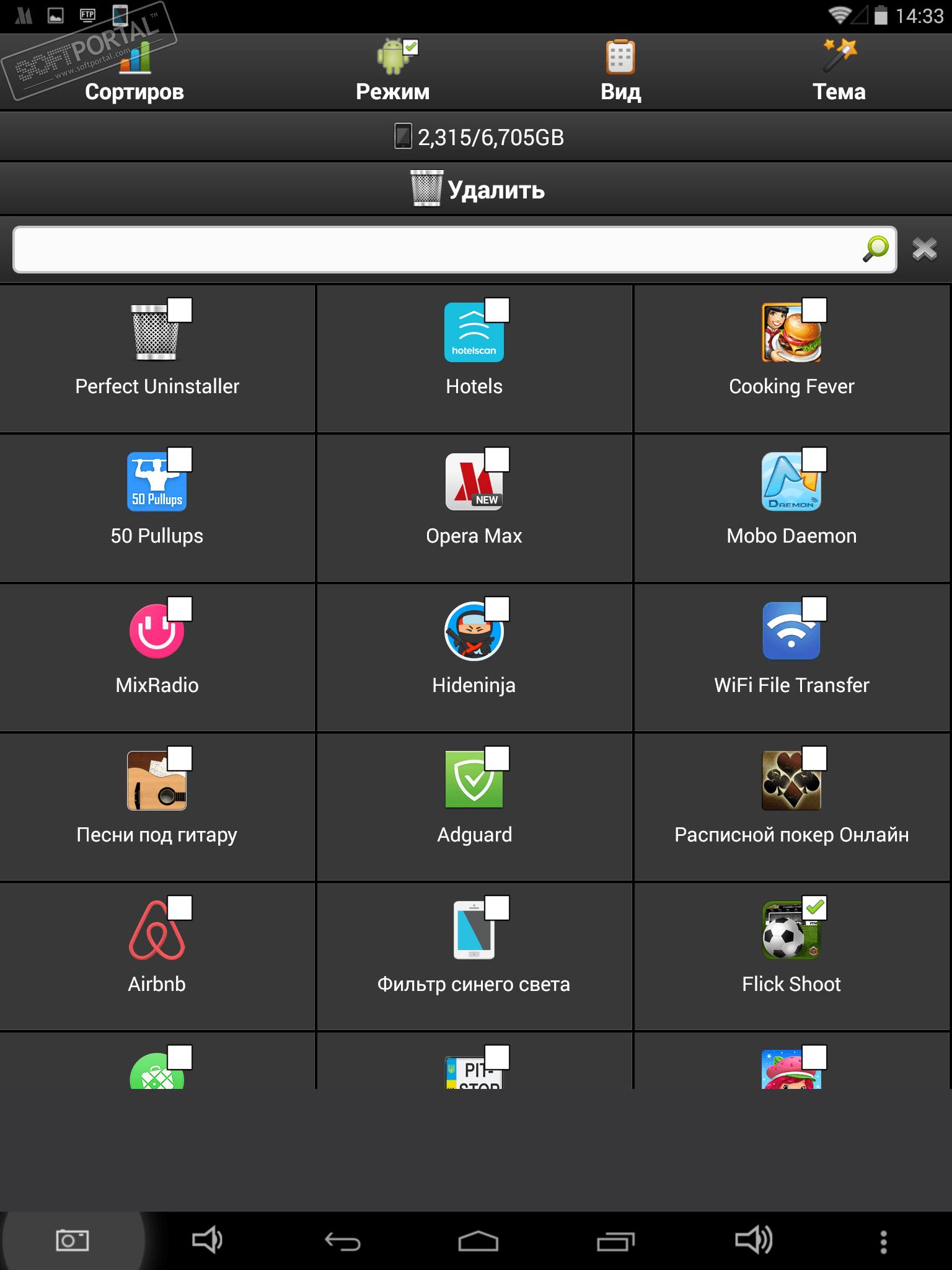Tap the Opera Max app icon

(474, 482)
